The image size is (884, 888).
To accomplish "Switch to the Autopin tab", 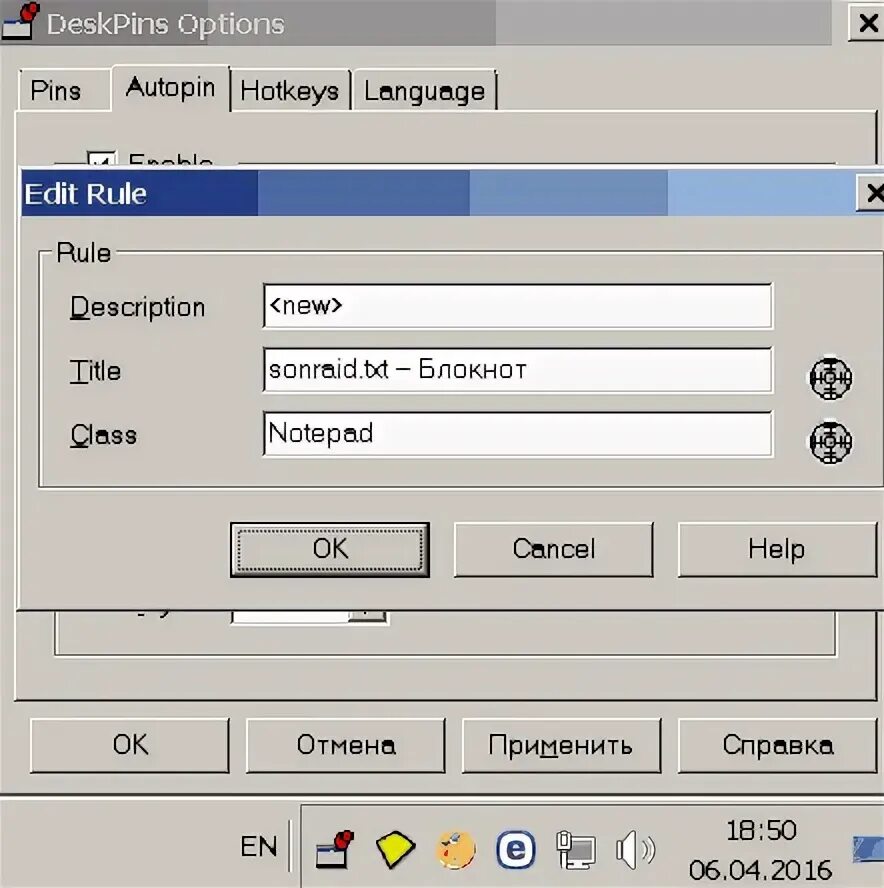I will pos(170,88).
